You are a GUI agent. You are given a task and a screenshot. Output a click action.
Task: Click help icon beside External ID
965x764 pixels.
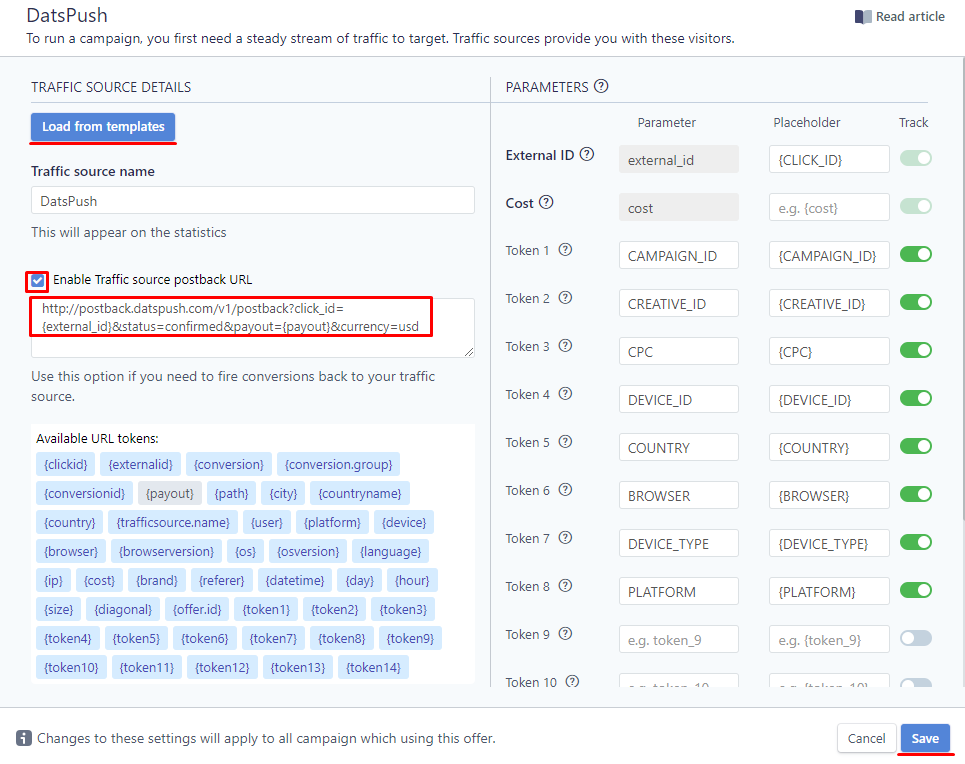coord(587,154)
